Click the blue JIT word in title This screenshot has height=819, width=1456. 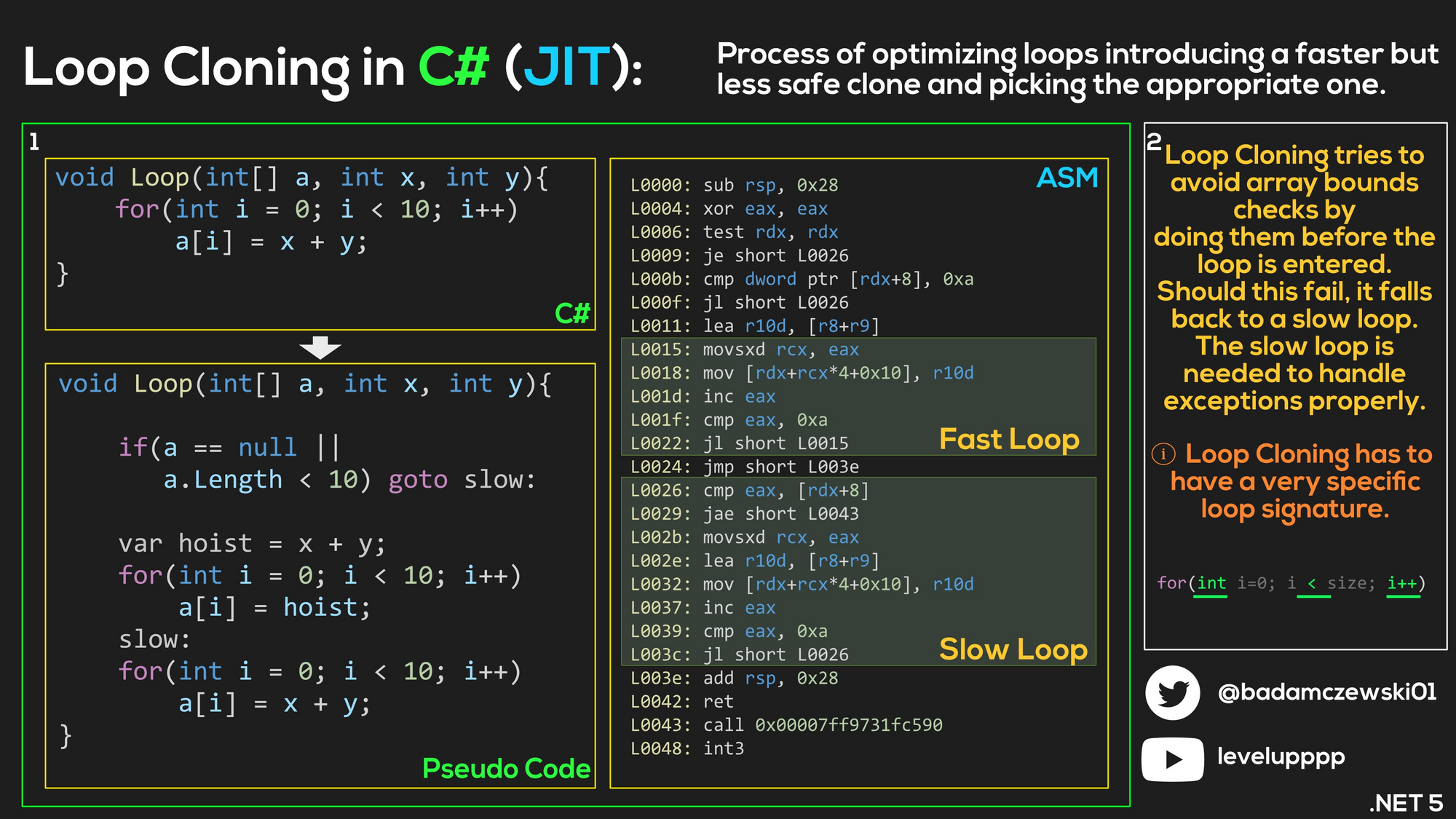click(x=566, y=67)
